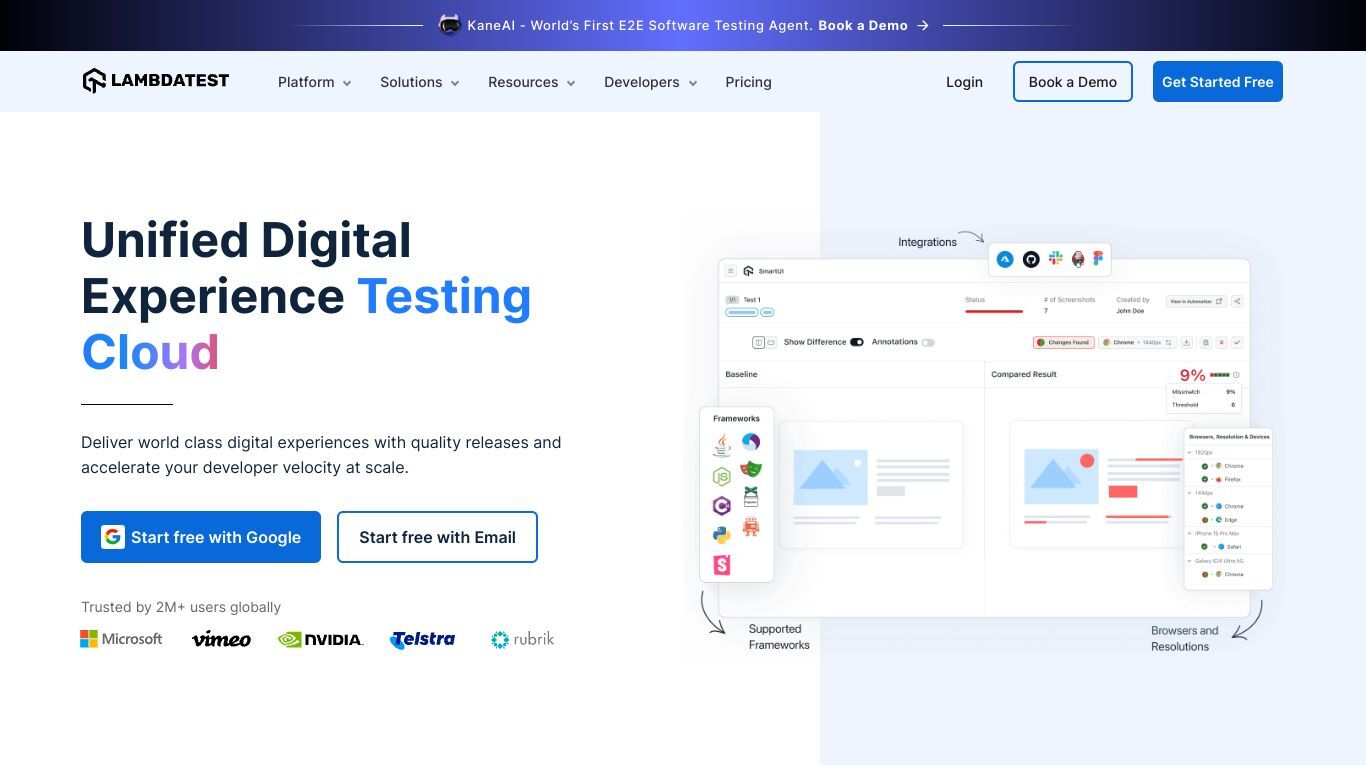The image size is (1366, 768).
Task: Click the mismatch percentage bar beside 9%
Action: coord(1220,375)
